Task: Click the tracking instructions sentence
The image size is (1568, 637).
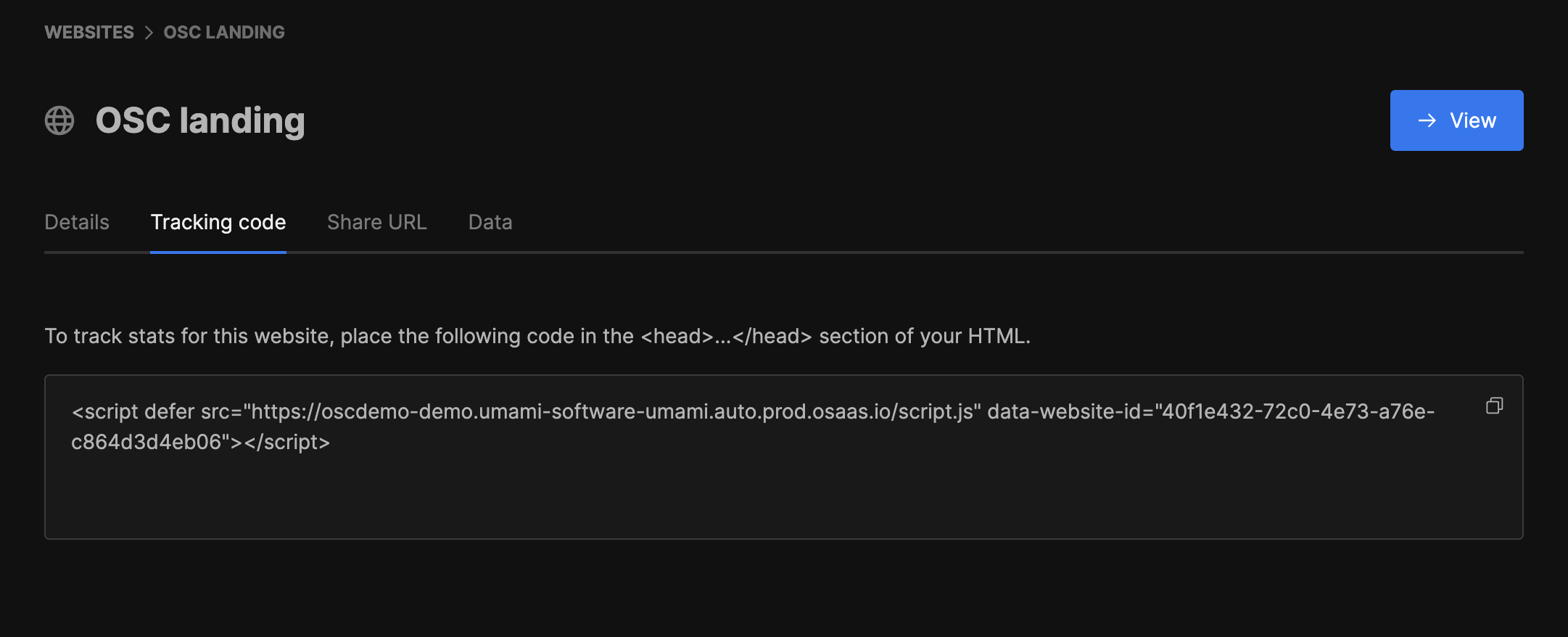Action: pyautogui.click(x=537, y=336)
